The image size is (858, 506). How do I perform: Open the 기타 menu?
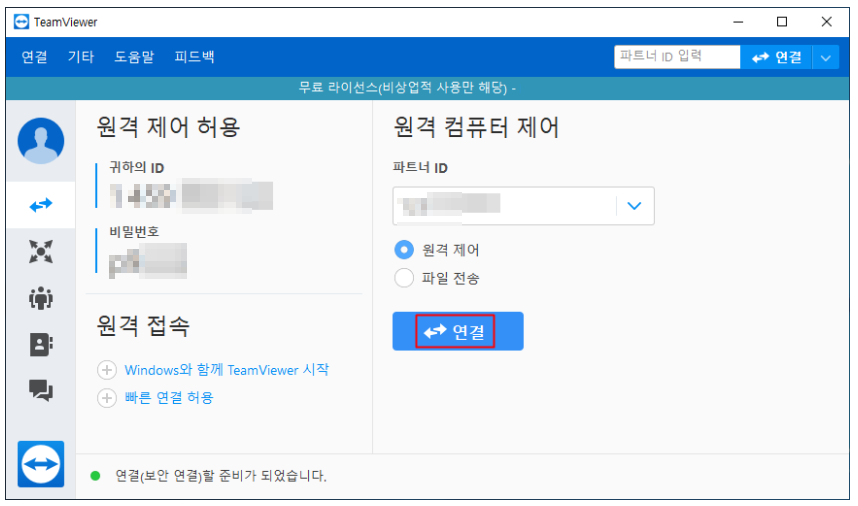[81, 57]
